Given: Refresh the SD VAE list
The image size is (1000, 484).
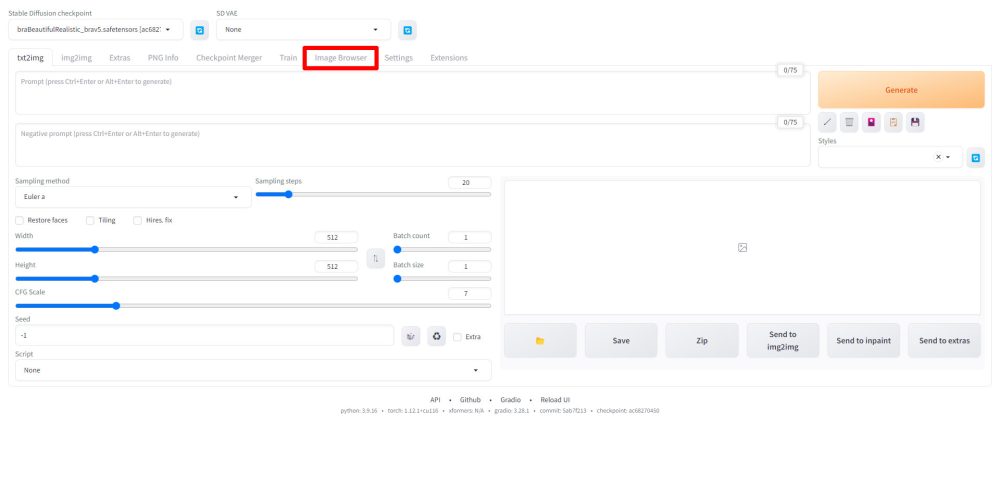Looking at the screenshot, I should pyautogui.click(x=407, y=31).
